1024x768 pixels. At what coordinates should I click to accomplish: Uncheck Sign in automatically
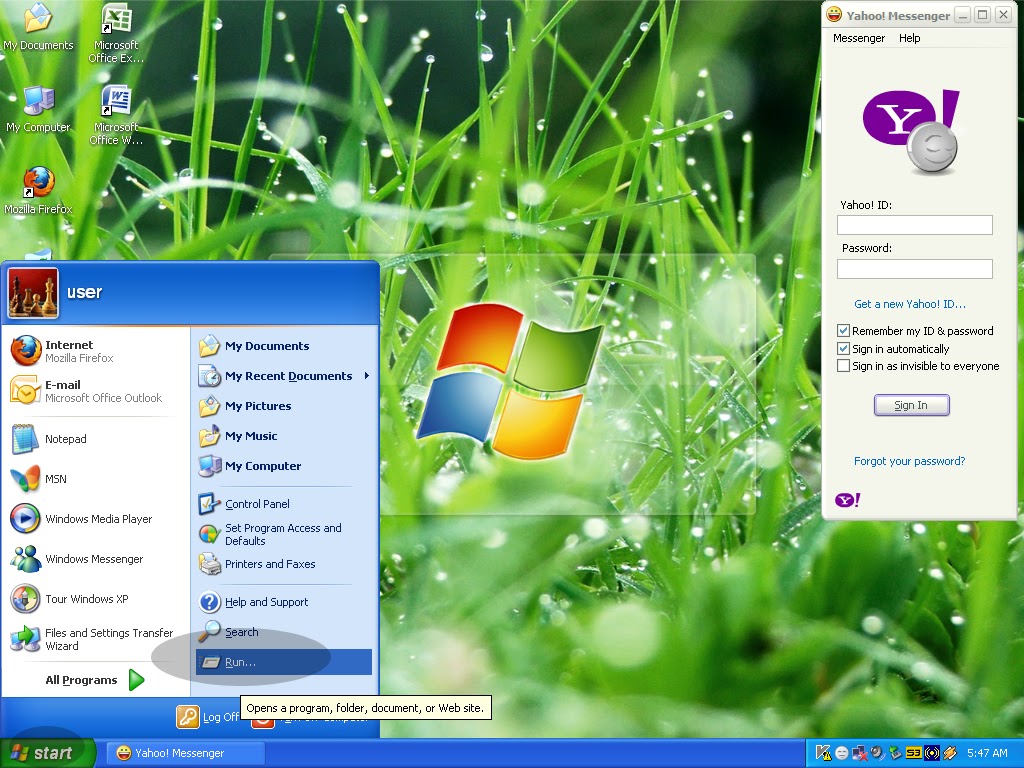(x=843, y=348)
